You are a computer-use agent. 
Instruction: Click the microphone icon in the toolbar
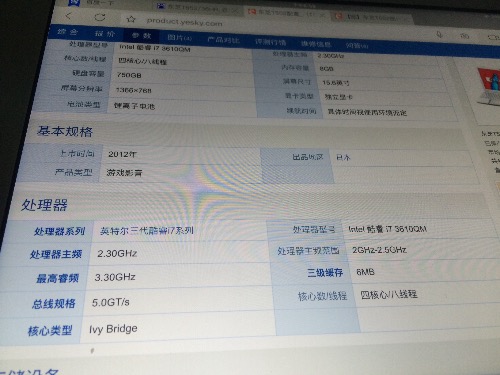439,35
